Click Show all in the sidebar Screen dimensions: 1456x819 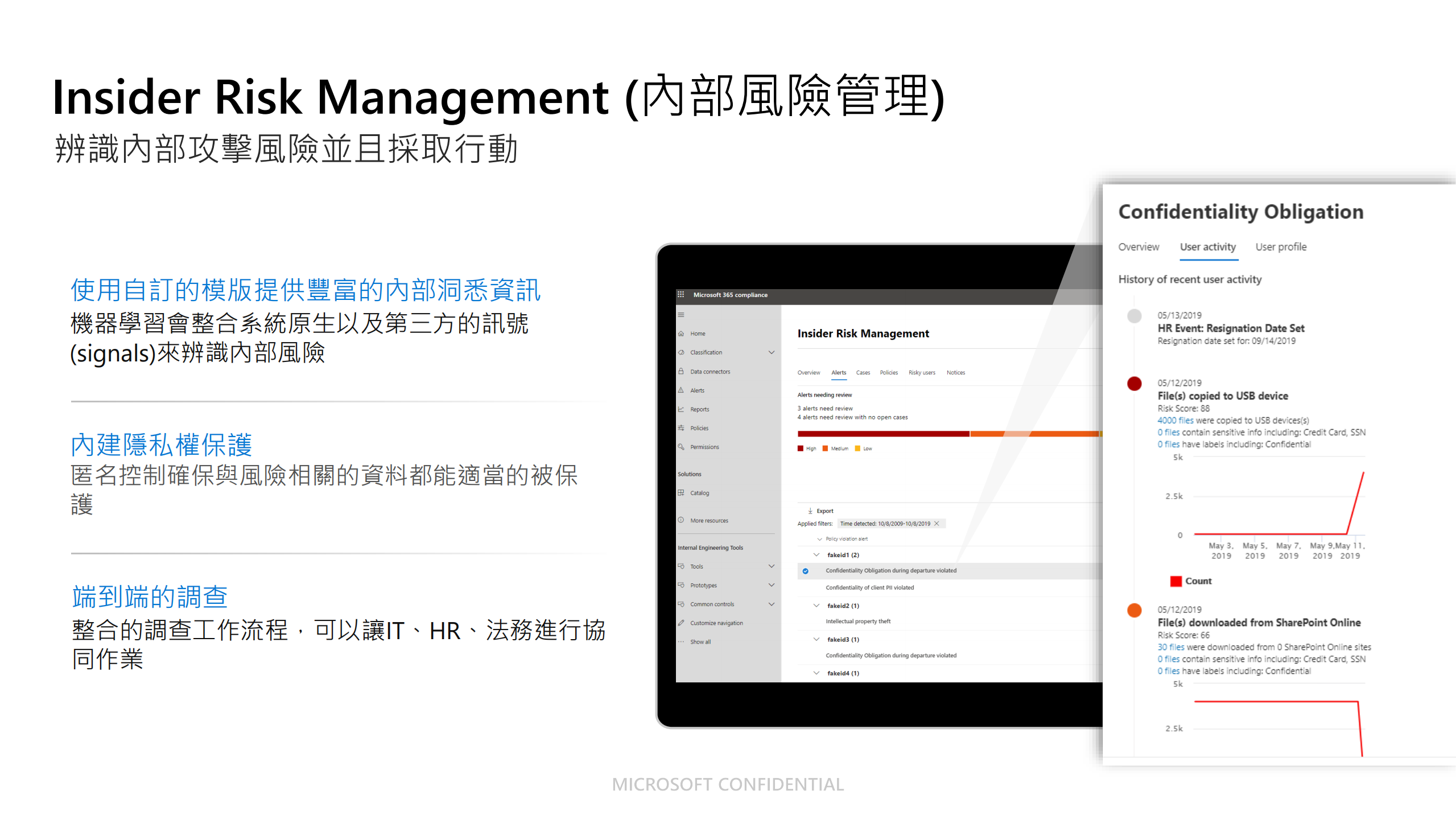pyautogui.click(x=700, y=641)
